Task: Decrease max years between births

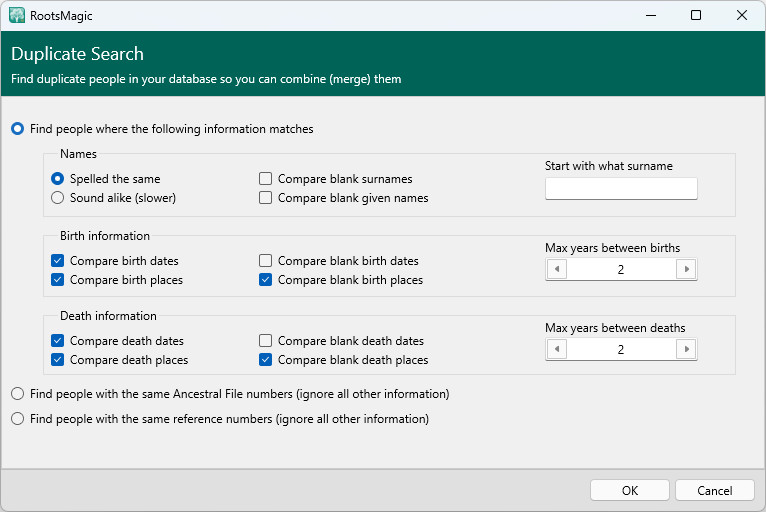Action: [556, 269]
